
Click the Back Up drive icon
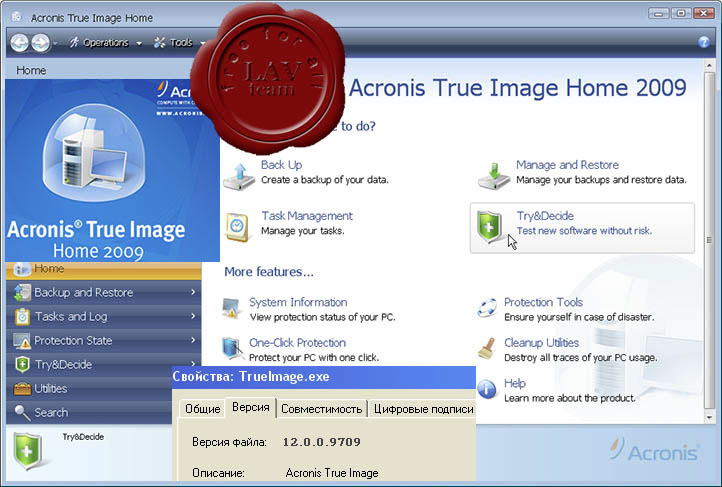[x=239, y=177]
